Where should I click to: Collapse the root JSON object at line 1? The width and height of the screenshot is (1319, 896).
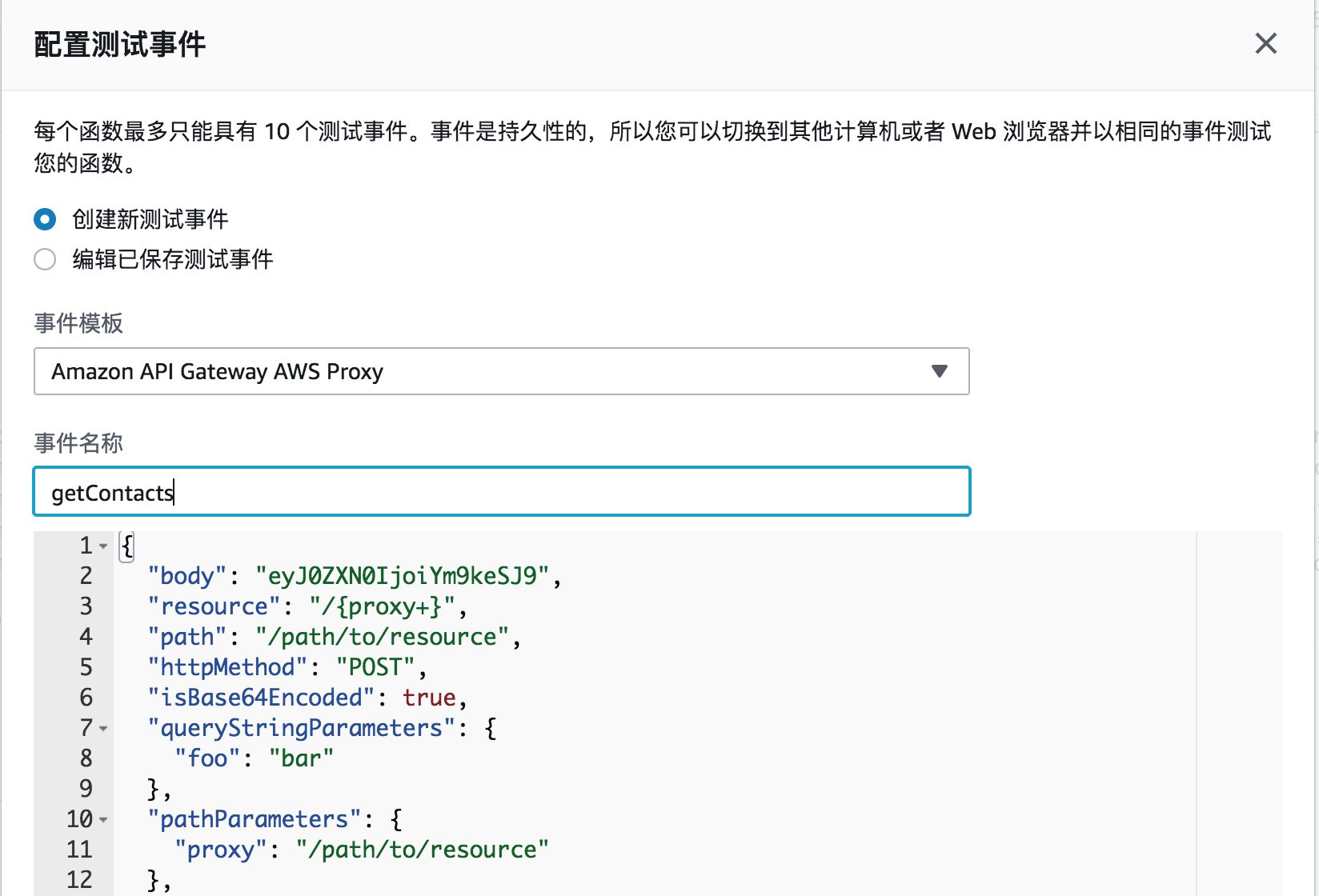pos(103,546)
